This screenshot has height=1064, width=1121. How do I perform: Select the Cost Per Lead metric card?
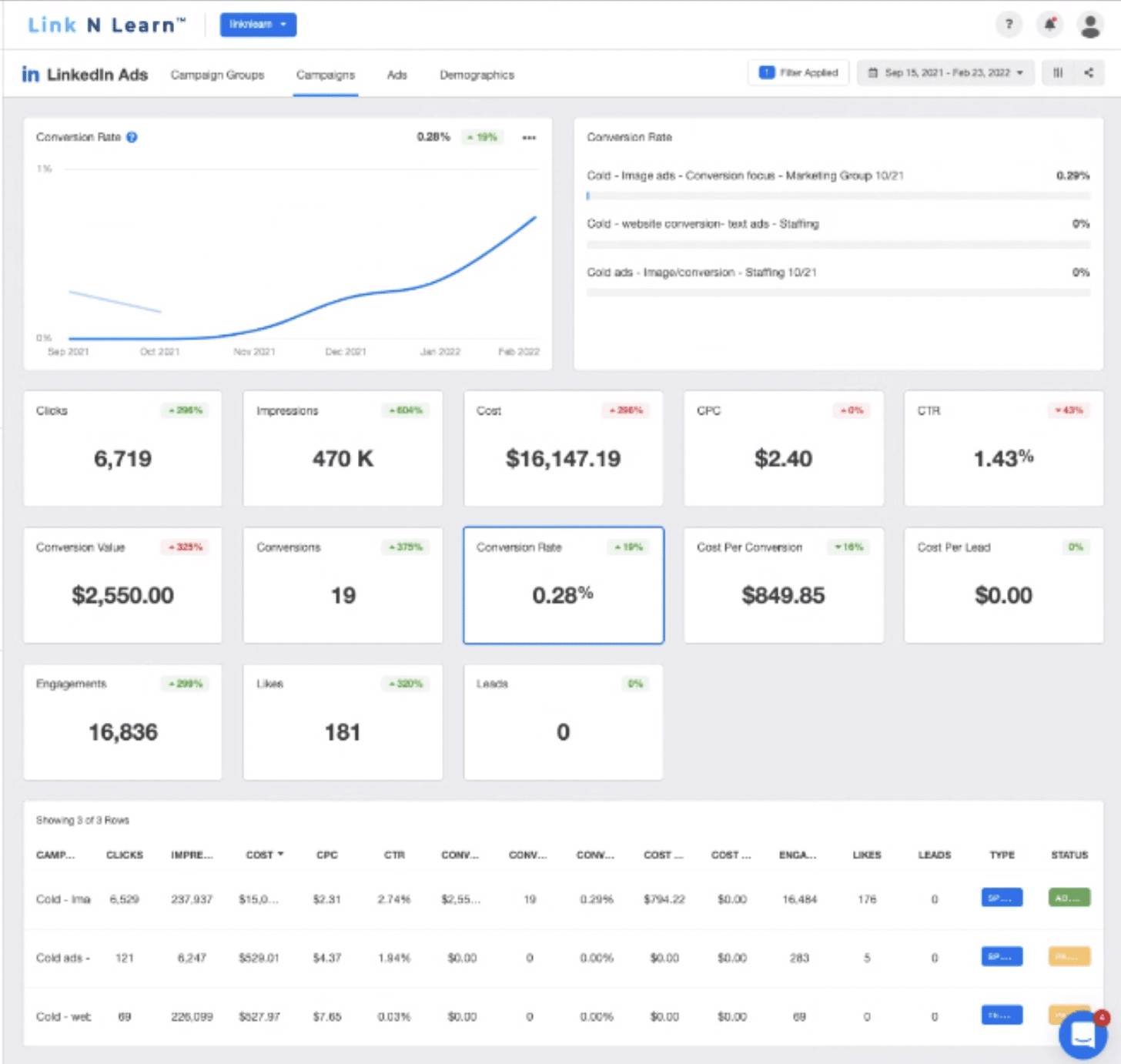click(x=1002, y=585)
